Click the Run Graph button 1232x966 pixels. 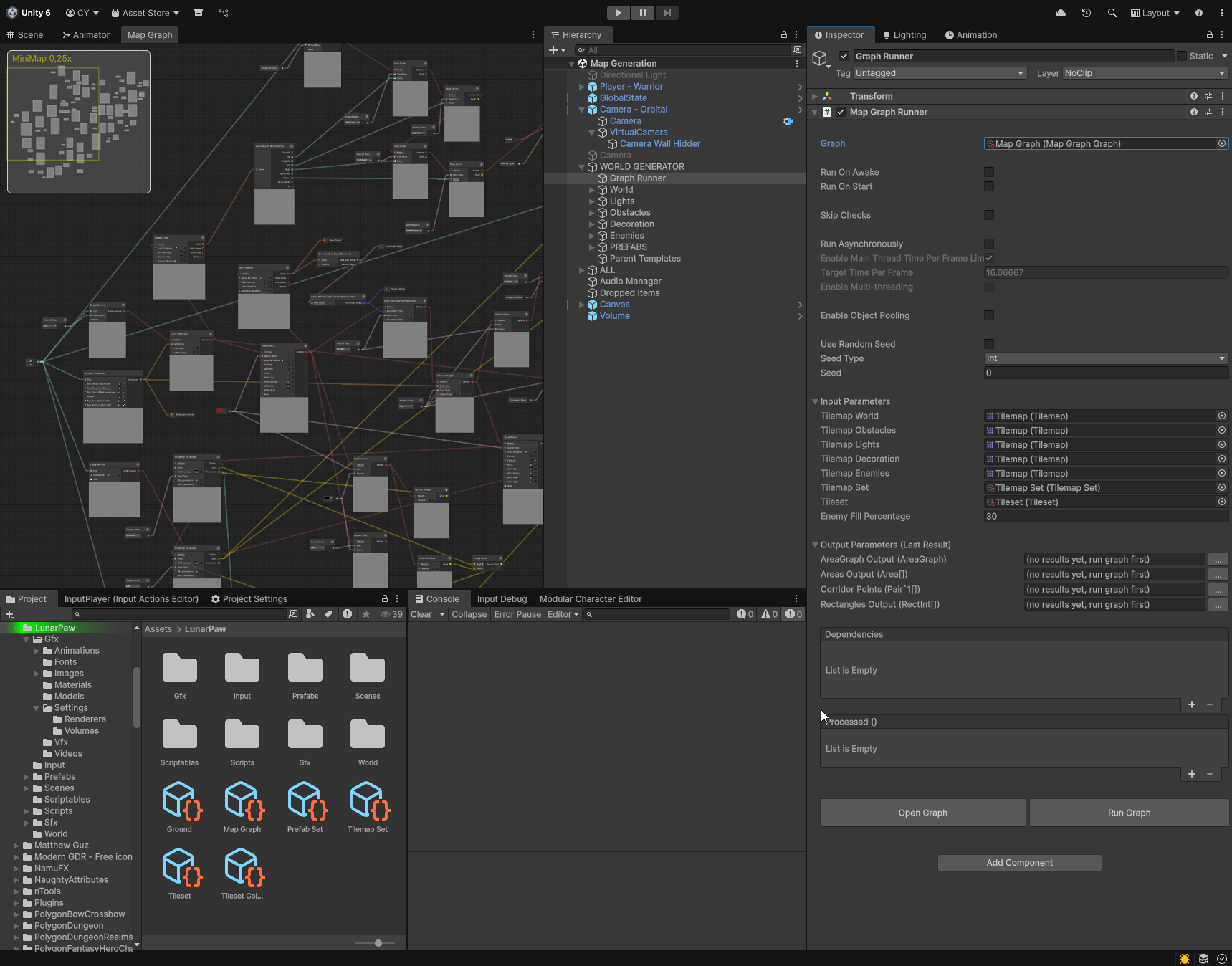point(1129,813)
